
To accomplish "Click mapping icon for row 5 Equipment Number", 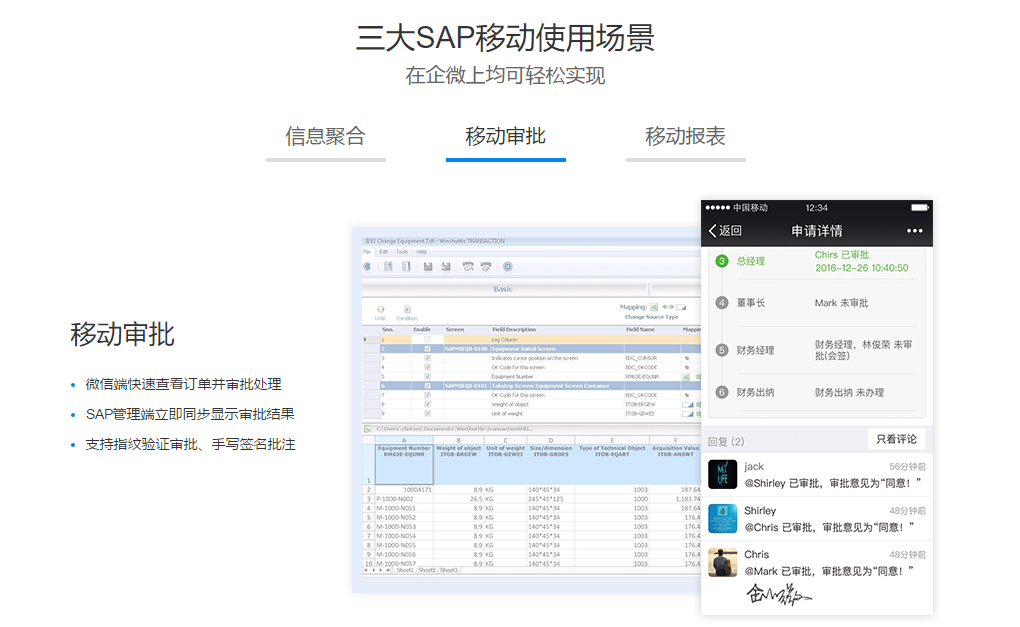I will coord(686,377).
